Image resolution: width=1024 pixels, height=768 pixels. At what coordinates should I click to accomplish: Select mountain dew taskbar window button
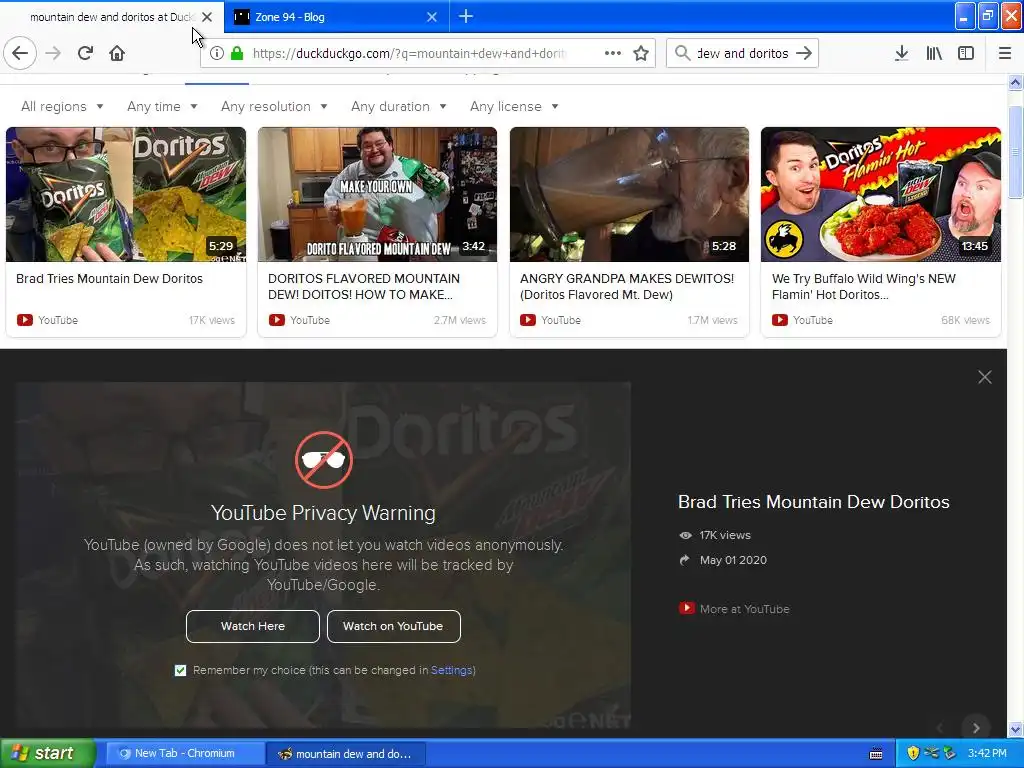[346, 754]
